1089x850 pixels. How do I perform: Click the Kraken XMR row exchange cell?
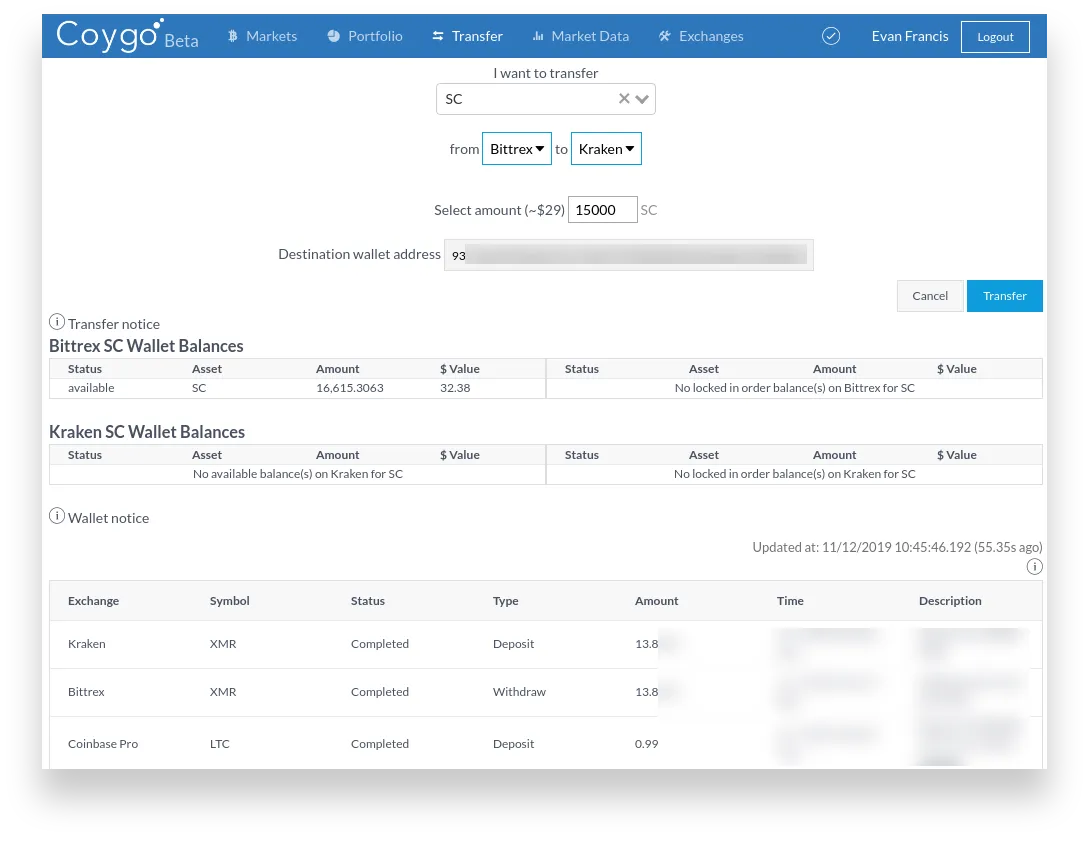click(x=87, y=644)
